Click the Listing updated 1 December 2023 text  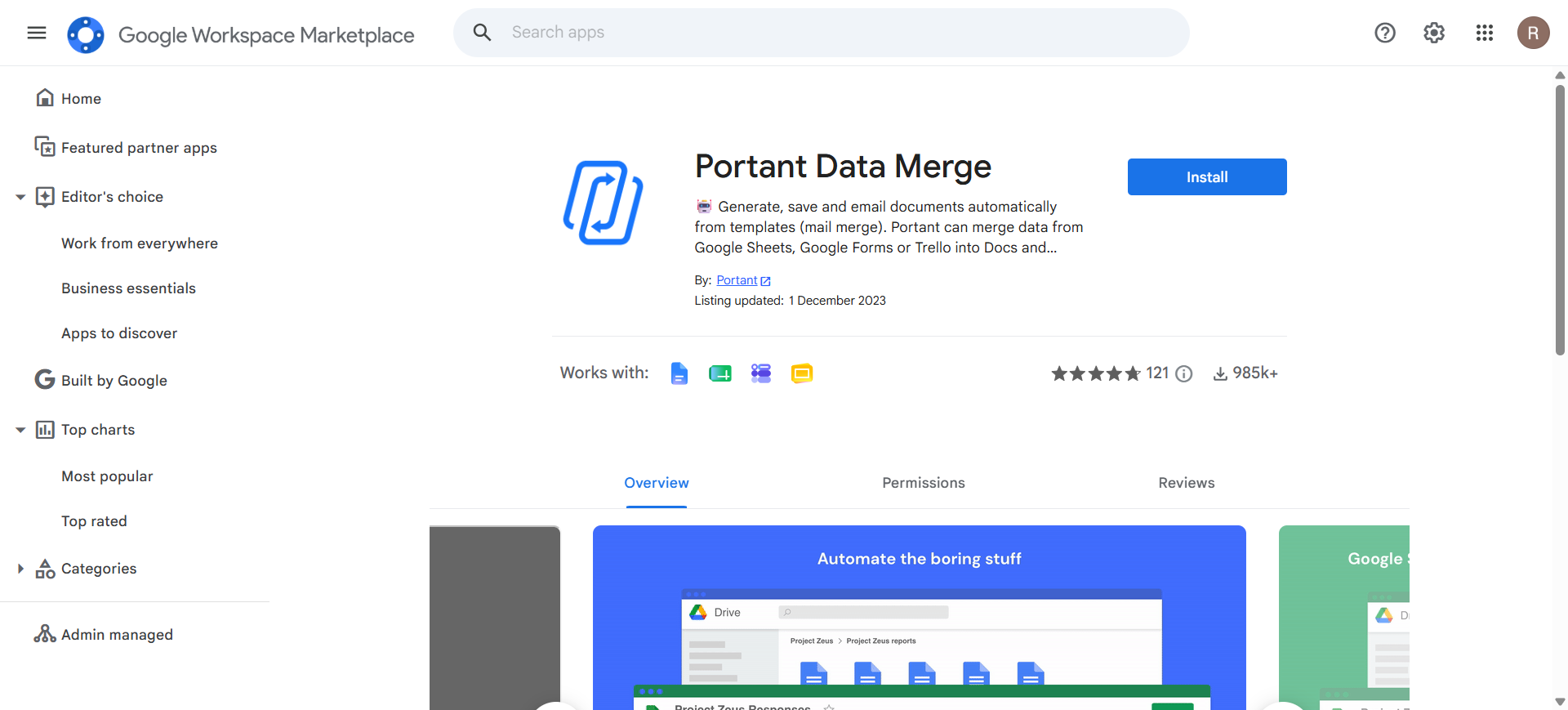pos(790,301)
